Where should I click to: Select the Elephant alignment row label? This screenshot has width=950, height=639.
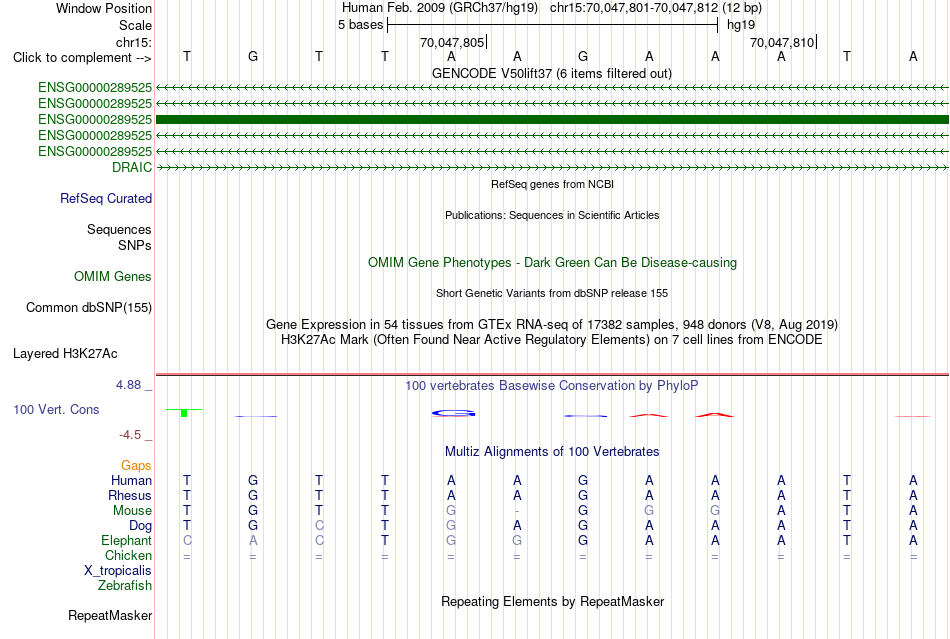point(126,540)
